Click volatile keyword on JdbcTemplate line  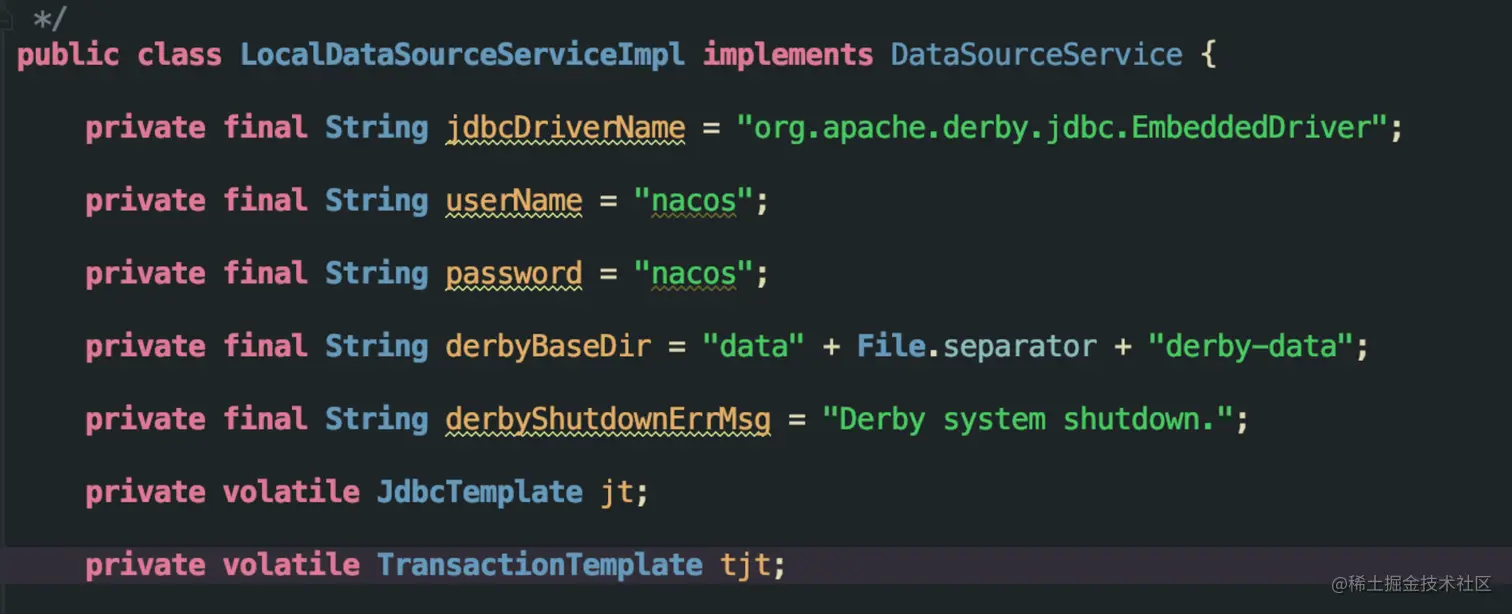click(291, 492)
